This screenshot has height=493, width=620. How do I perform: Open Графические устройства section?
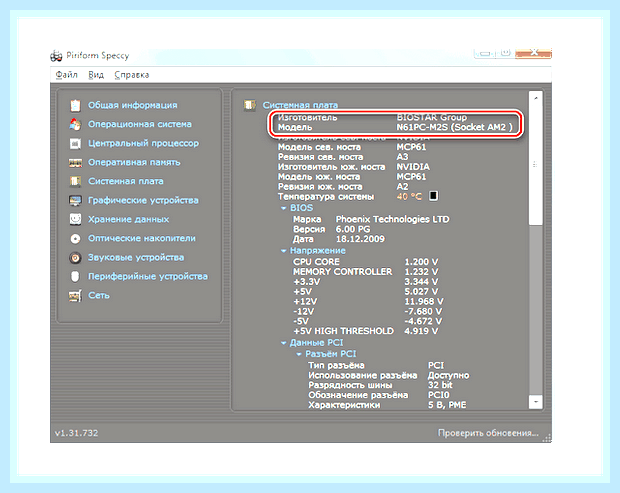coord(143,200)
